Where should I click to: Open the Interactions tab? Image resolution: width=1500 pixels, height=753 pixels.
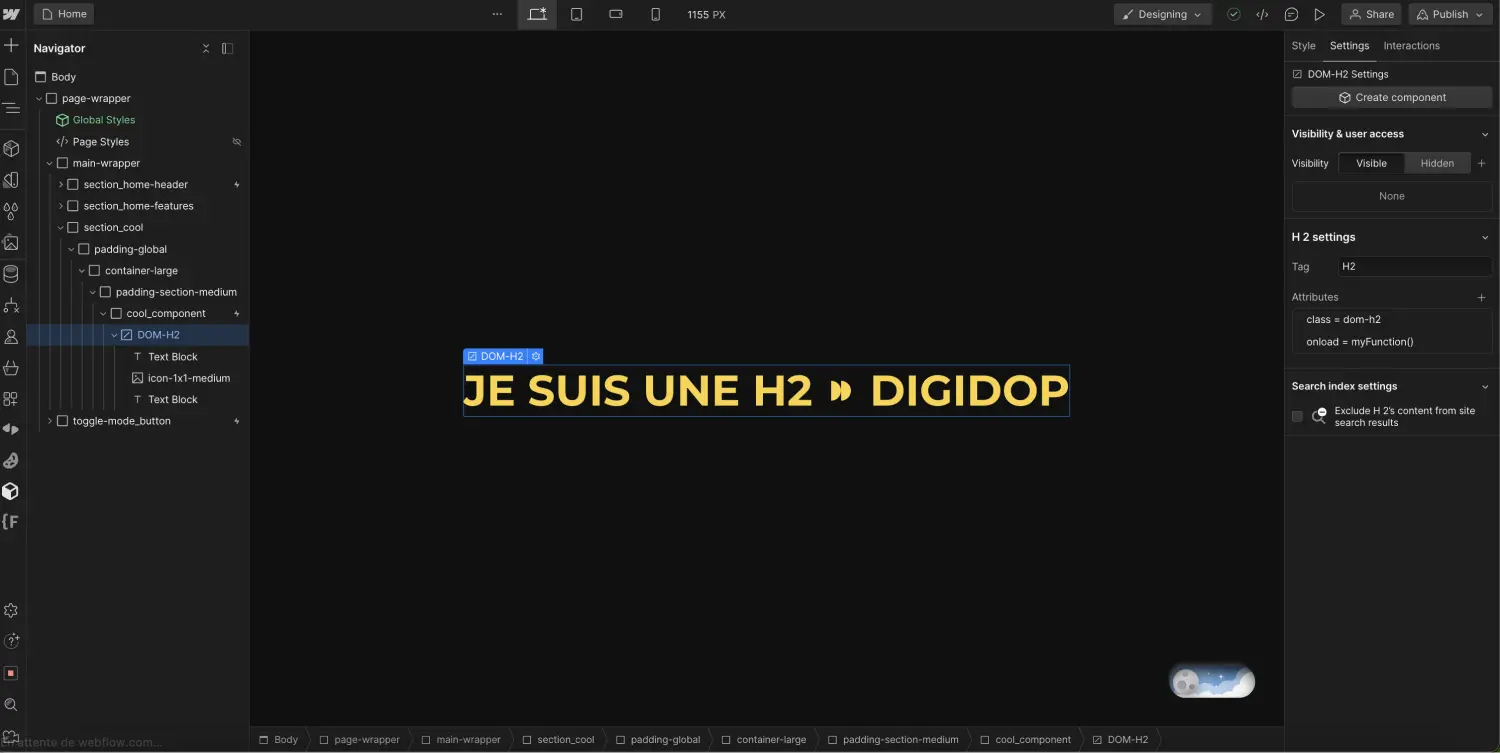[1411, 45]
